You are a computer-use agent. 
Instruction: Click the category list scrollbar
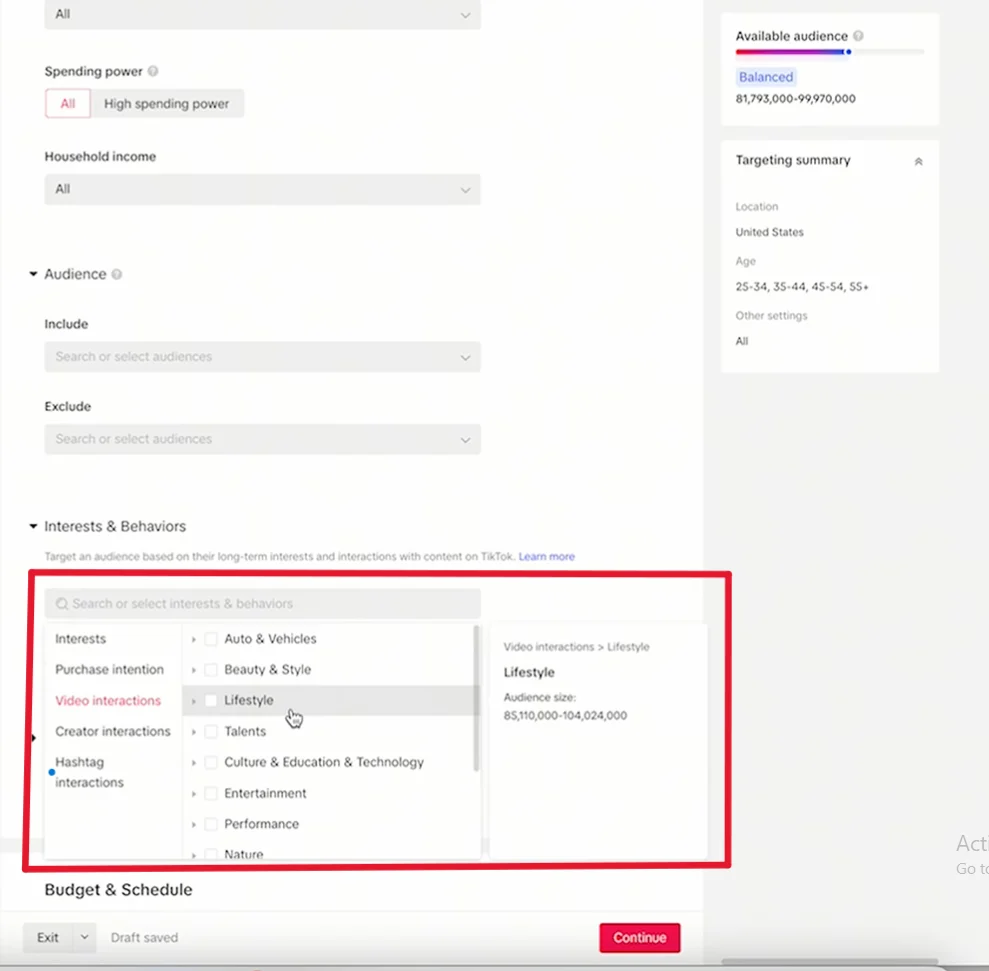(476, 698)
